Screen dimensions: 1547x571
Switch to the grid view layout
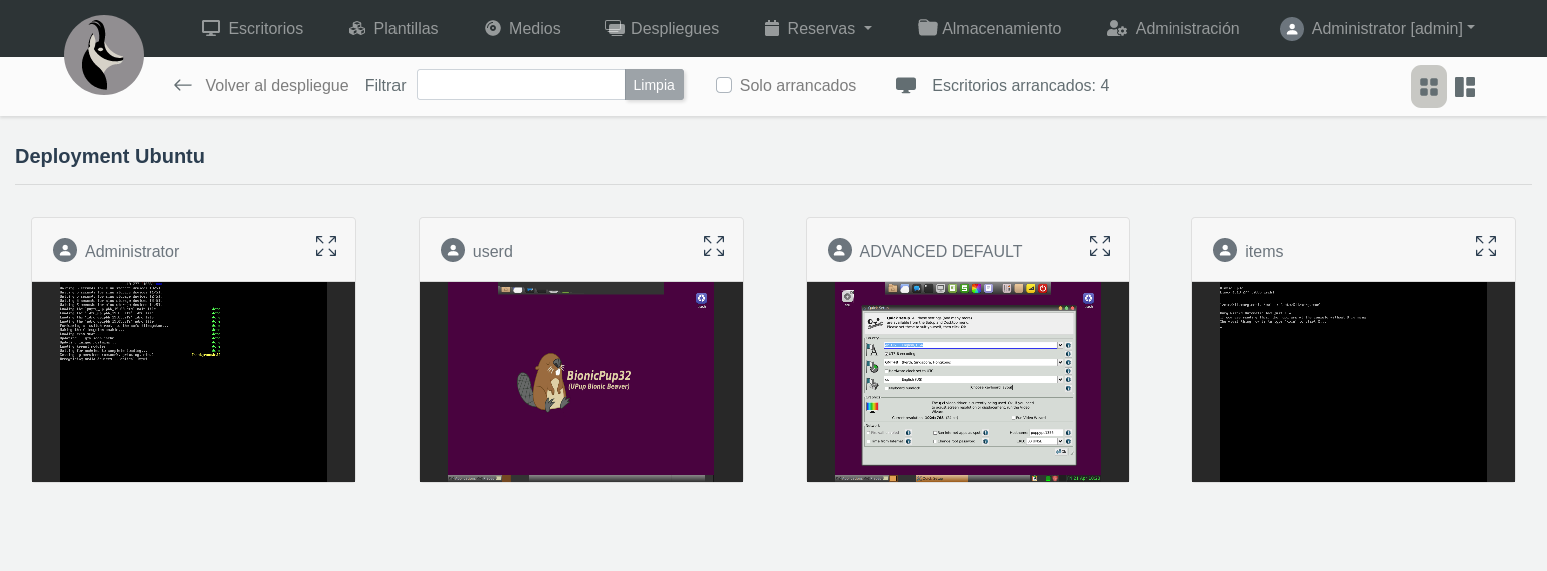1429,87
